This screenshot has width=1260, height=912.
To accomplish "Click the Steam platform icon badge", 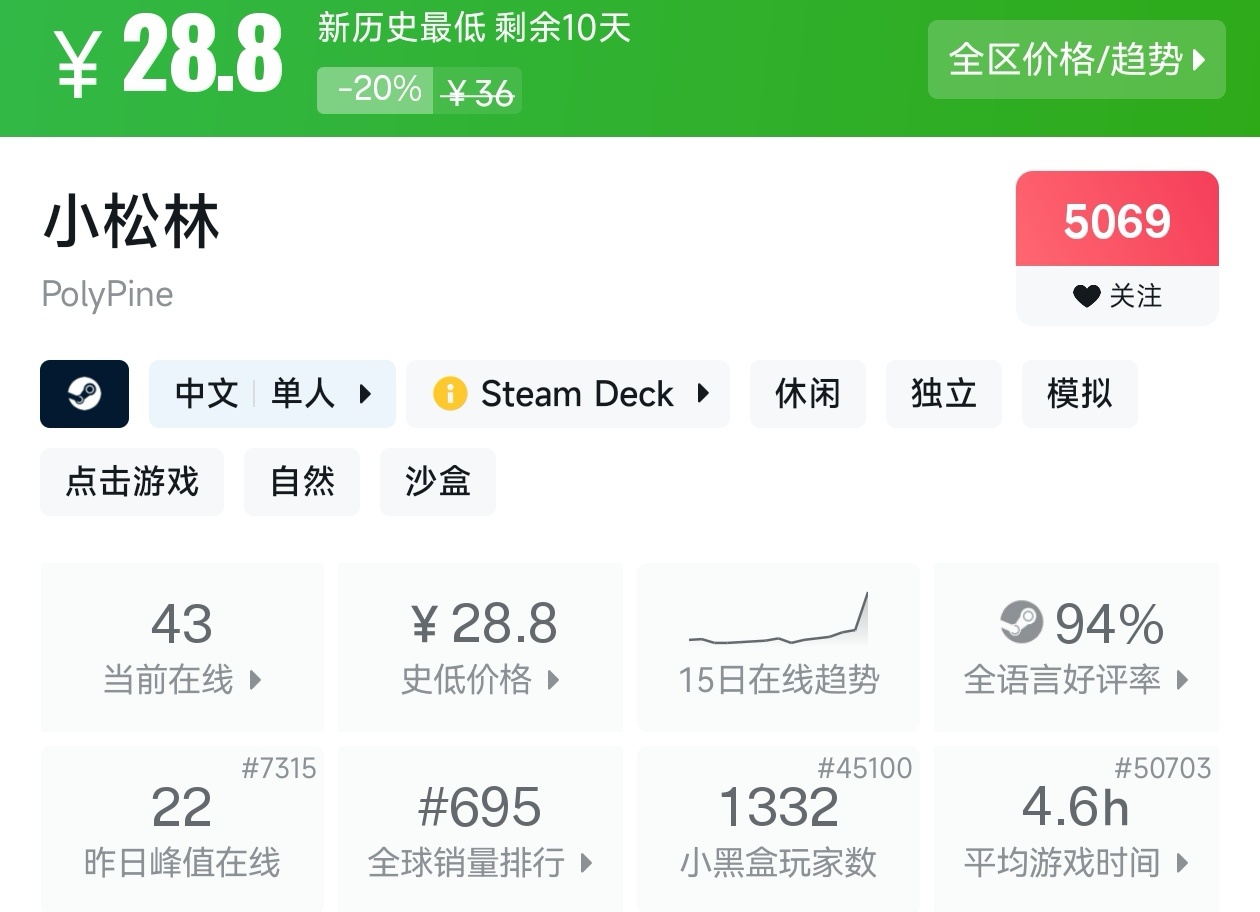I will (84, 394).
